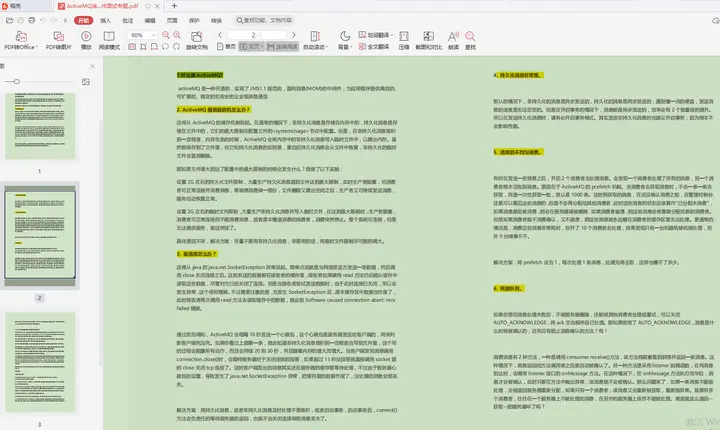
Task: Select page 3 thumbnail
Action: tap(40, 362)
